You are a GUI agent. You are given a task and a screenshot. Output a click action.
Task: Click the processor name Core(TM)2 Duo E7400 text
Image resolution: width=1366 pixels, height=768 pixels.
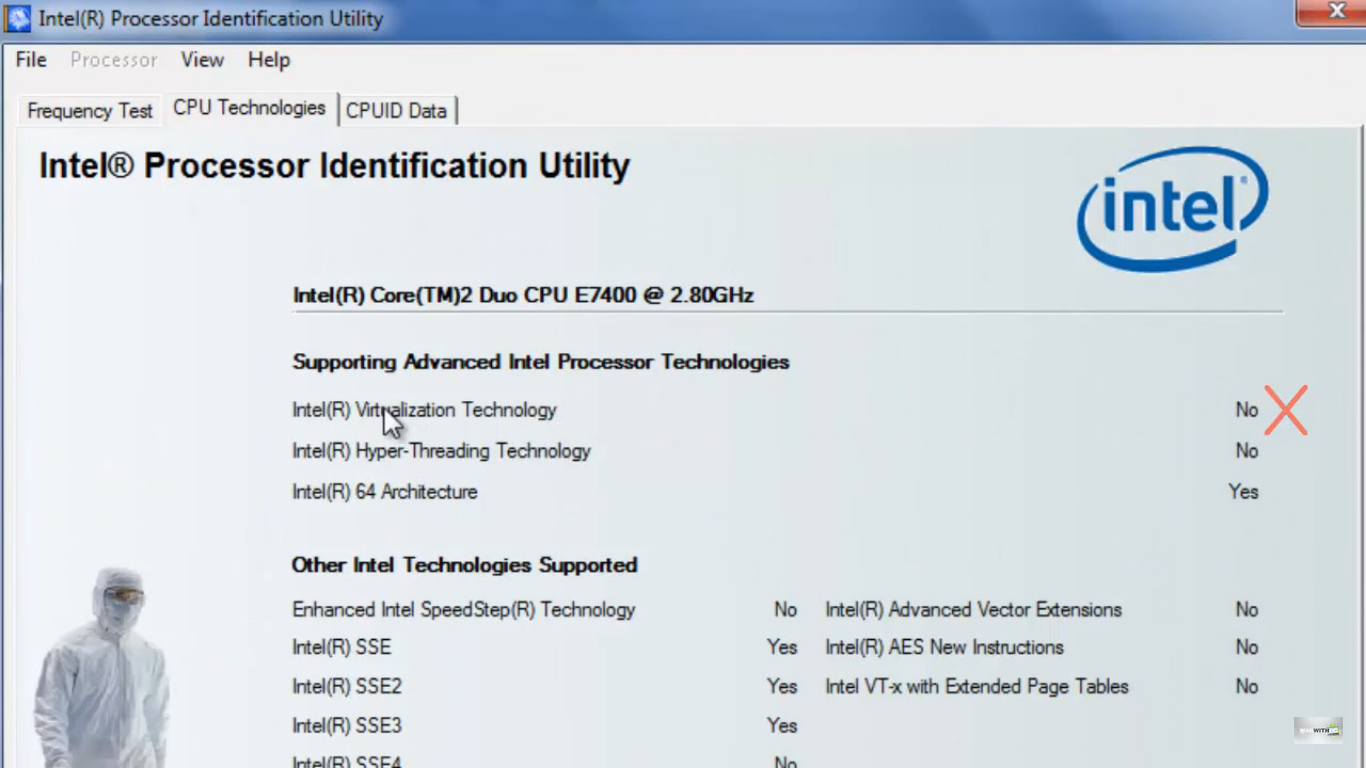click(523, 295)
